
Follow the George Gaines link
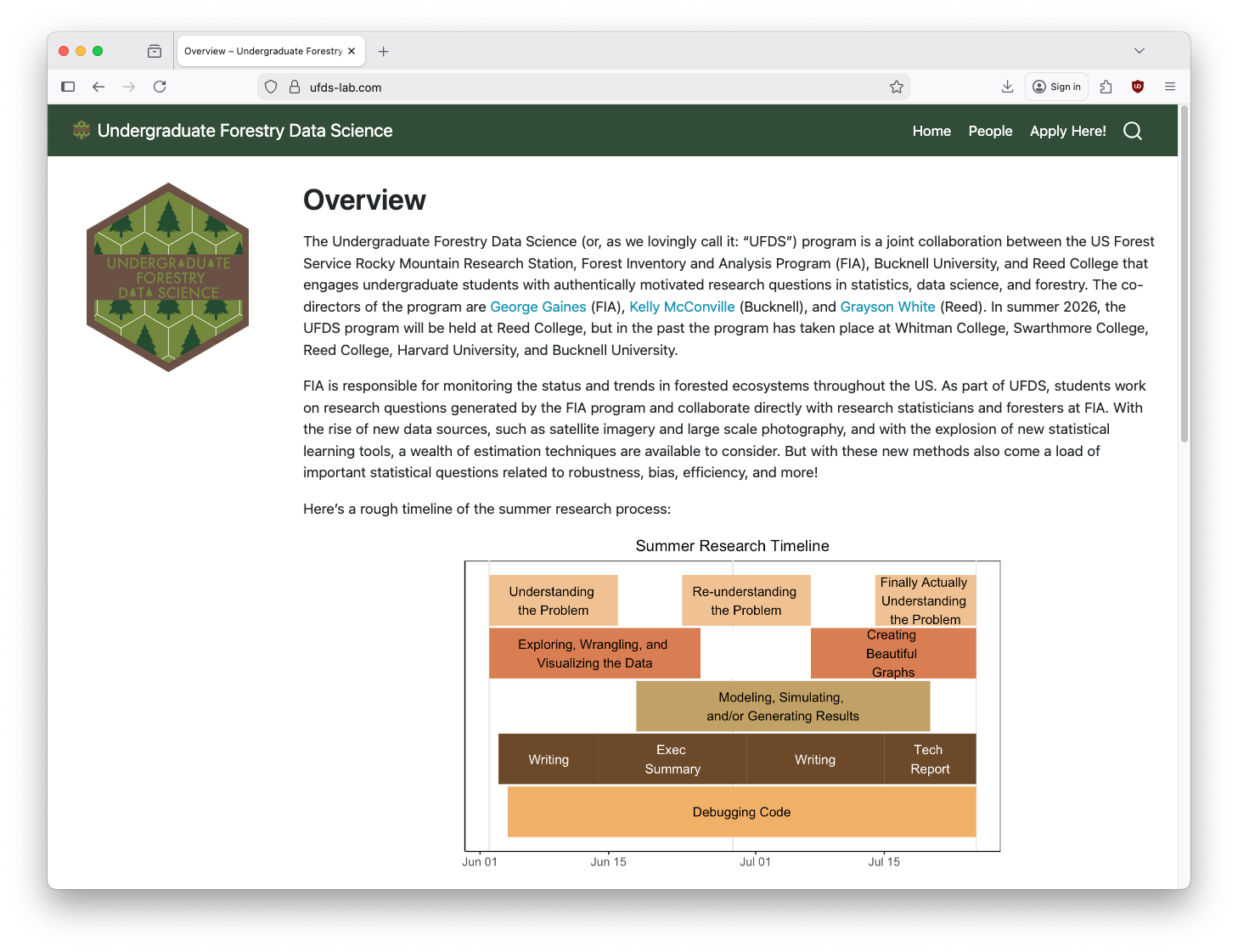pyautogui.click(x=537, y=307)
